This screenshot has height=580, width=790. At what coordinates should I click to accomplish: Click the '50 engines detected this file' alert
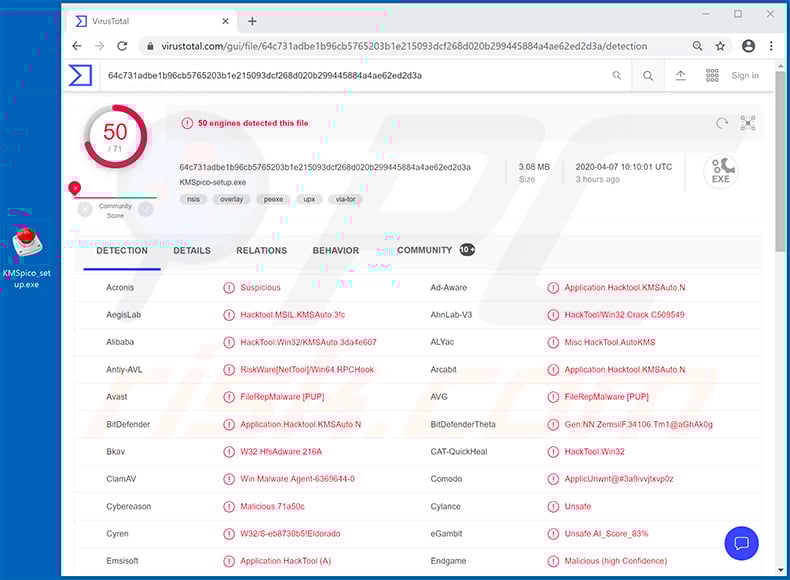pos(245,123)
